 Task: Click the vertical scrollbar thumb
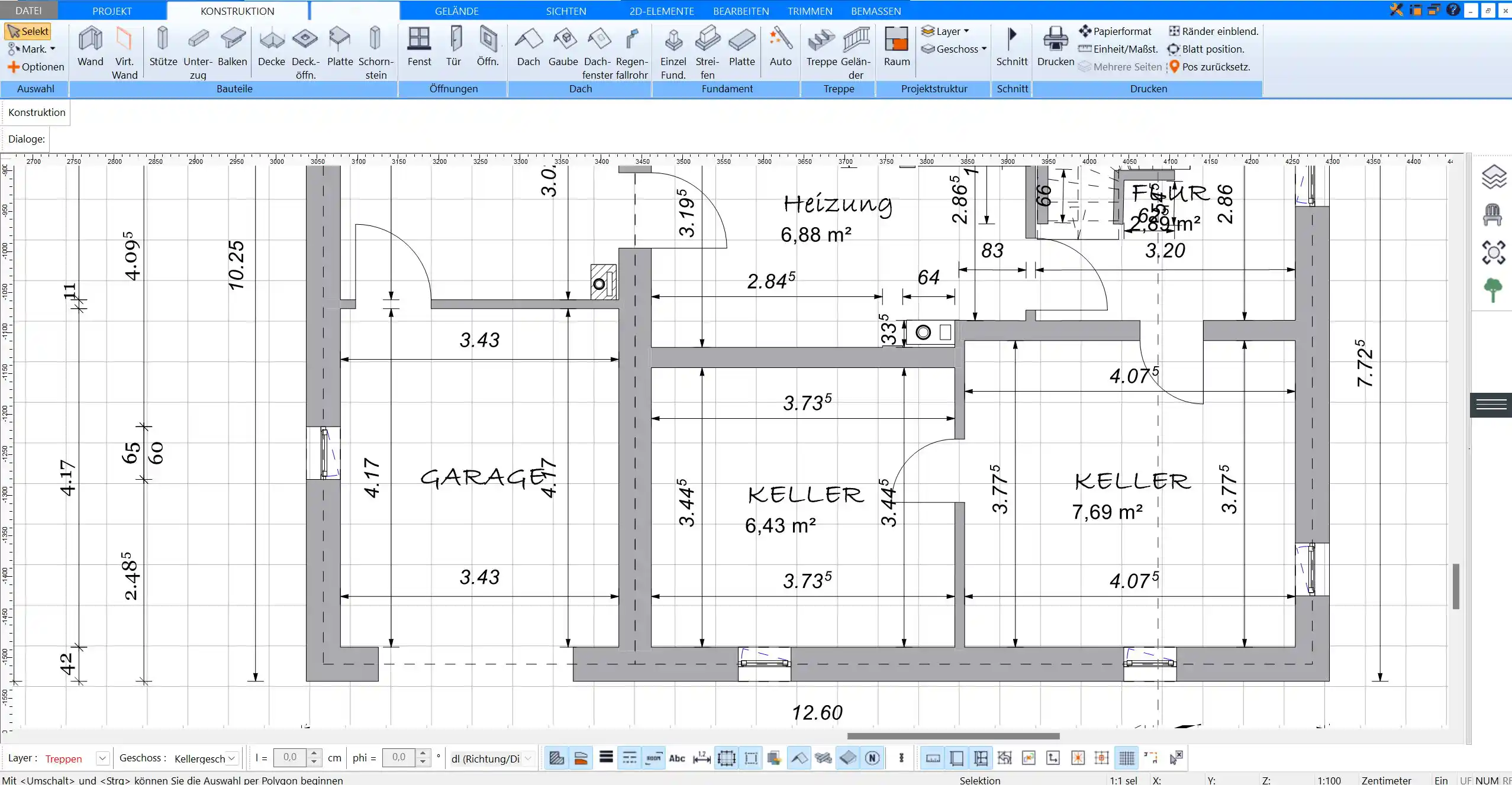point(1456,586)
